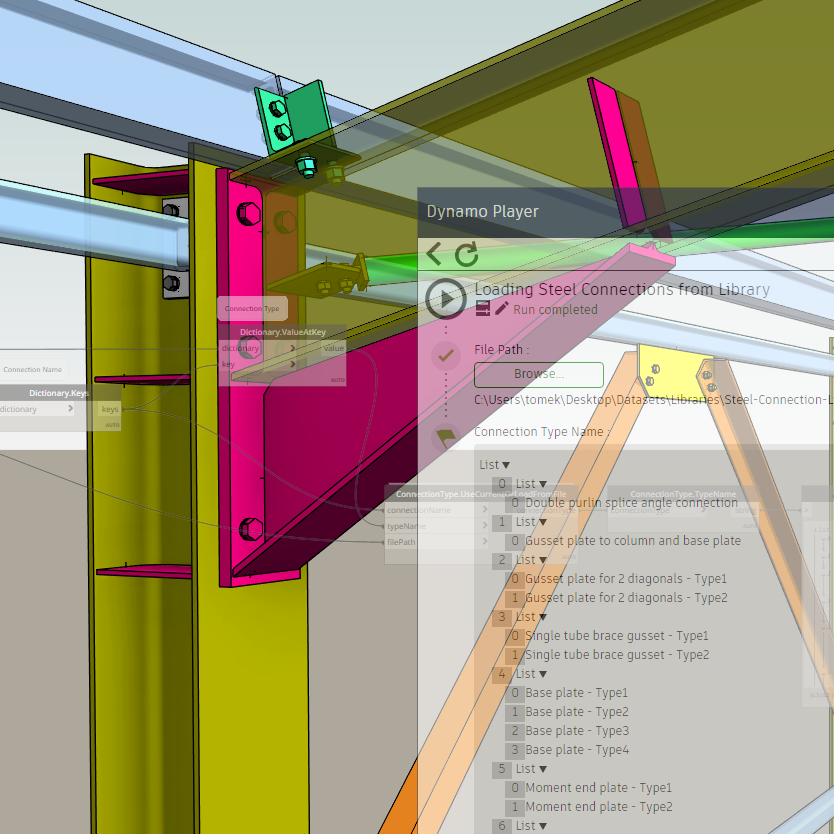834x834 pixels.
Task: Select the Dictionary.ValueAtKey node header
Action: point(282,332)
